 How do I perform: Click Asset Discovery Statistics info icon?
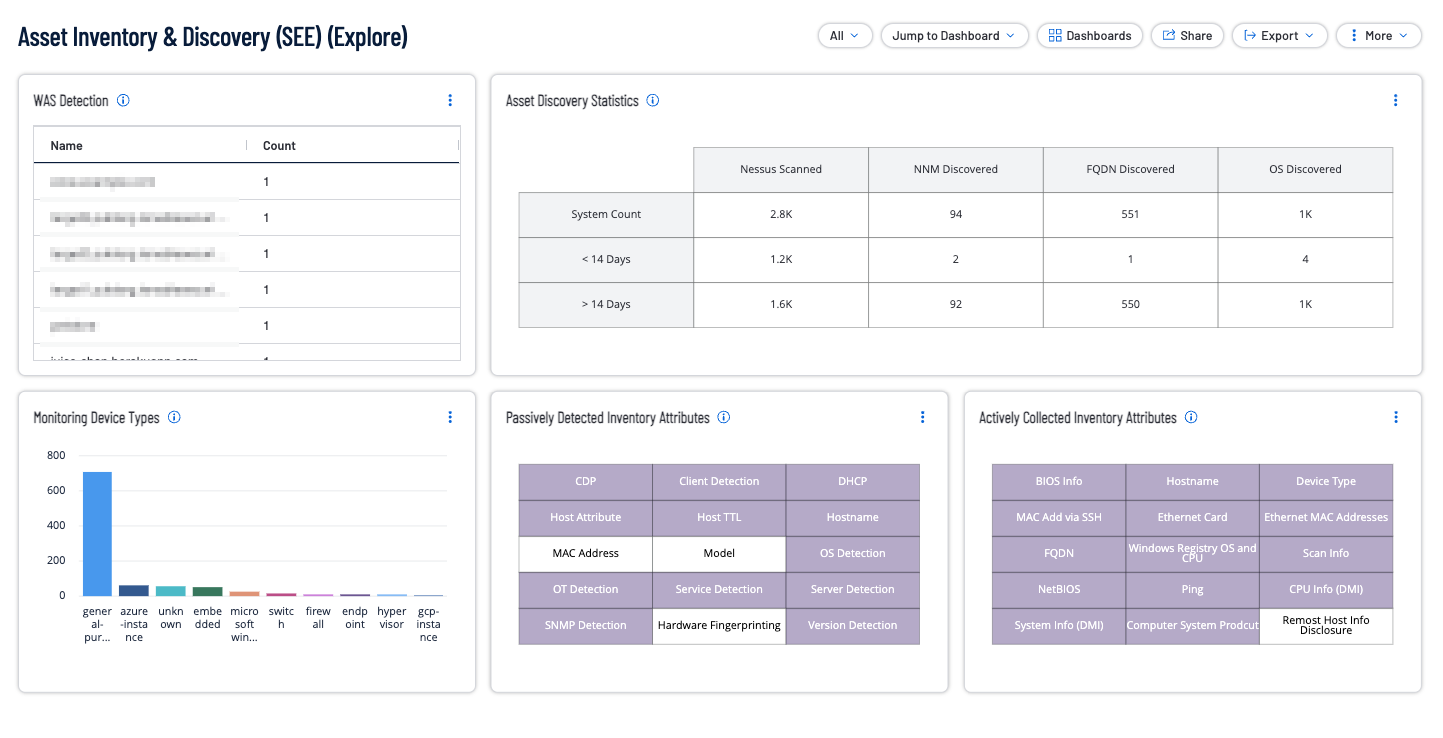[653, 100]
